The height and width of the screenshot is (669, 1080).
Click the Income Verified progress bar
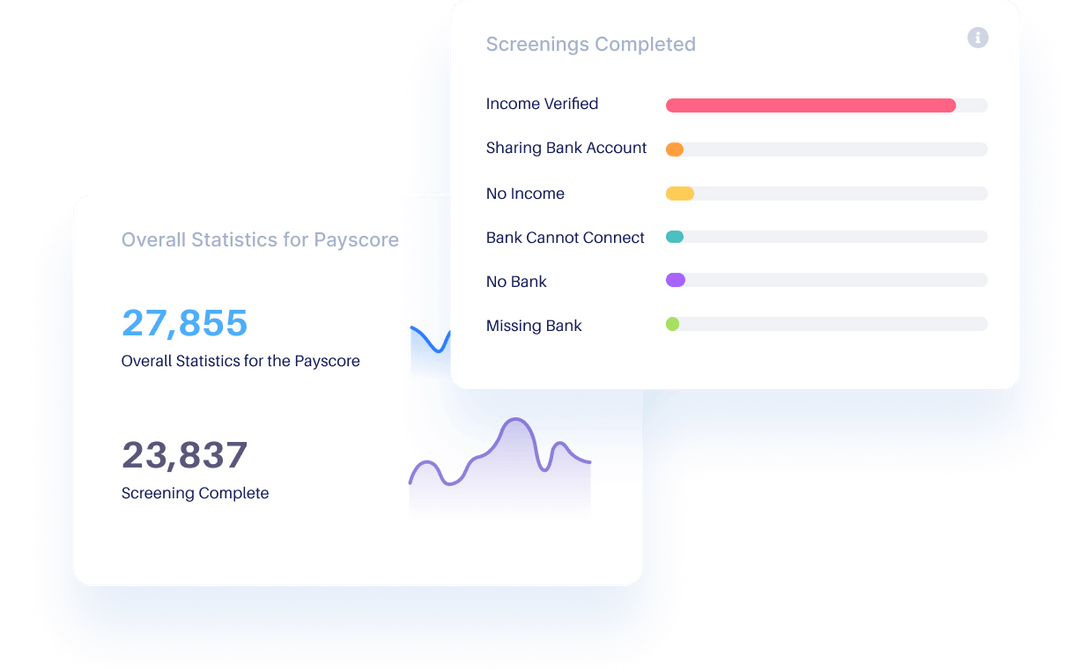coord(810,105)
